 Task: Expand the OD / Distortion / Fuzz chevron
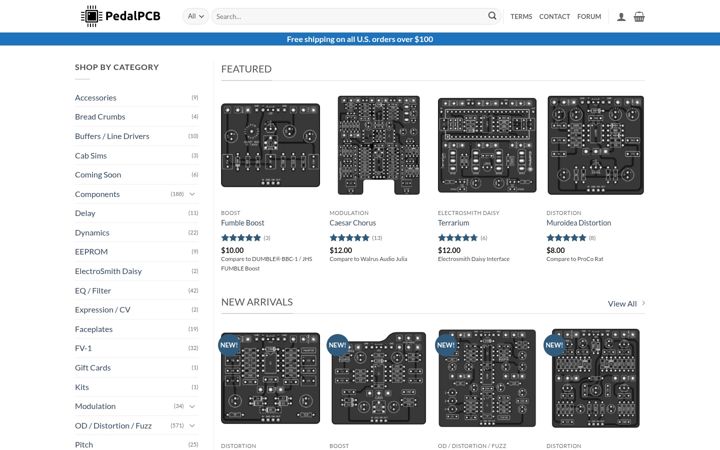coord(192,426)
